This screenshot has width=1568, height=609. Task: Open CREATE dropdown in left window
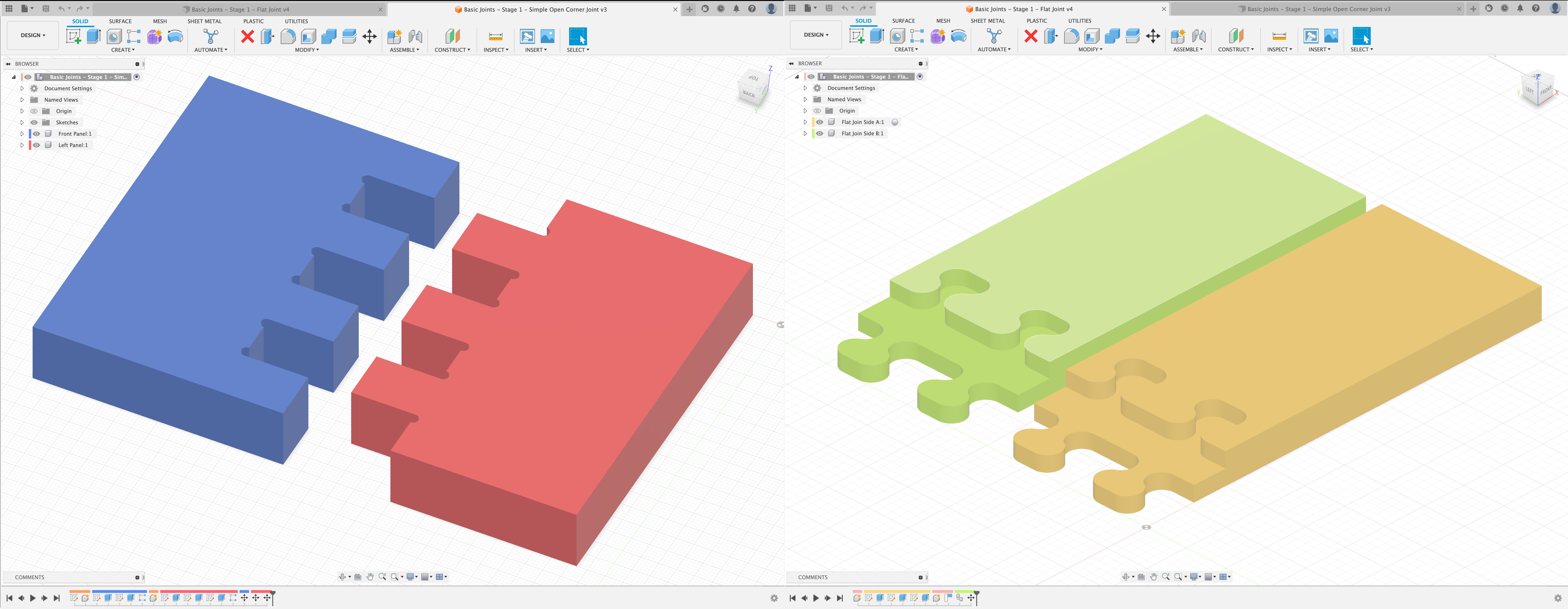123,50
